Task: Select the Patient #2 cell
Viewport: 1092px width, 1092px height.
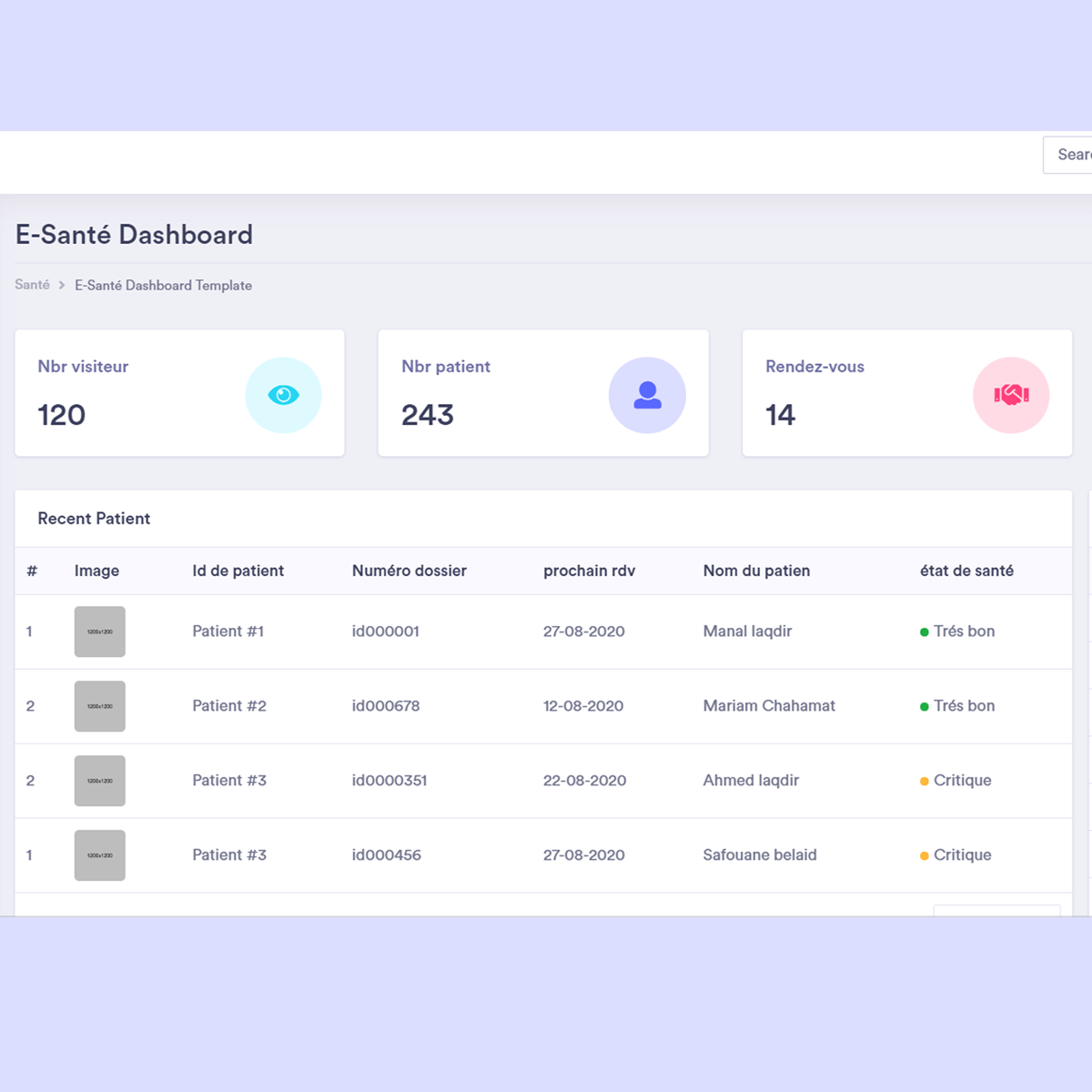Action: click(x=229, y=705)
